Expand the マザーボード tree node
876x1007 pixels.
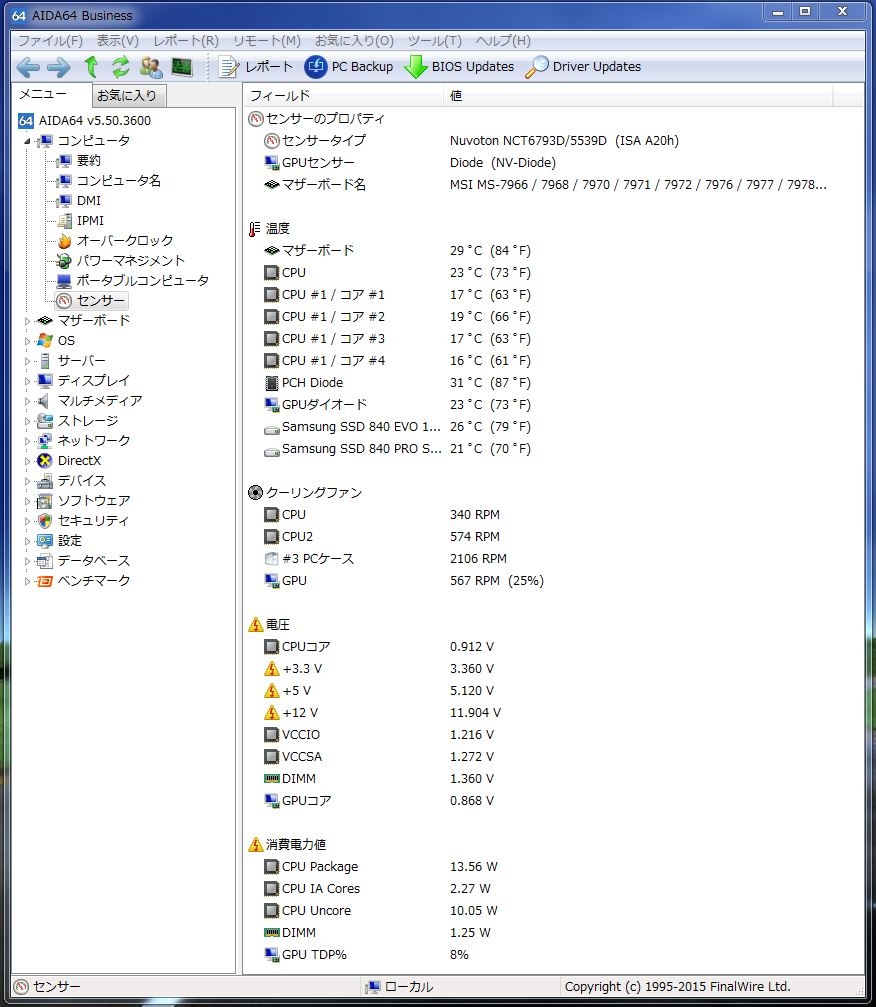(27, 320)
